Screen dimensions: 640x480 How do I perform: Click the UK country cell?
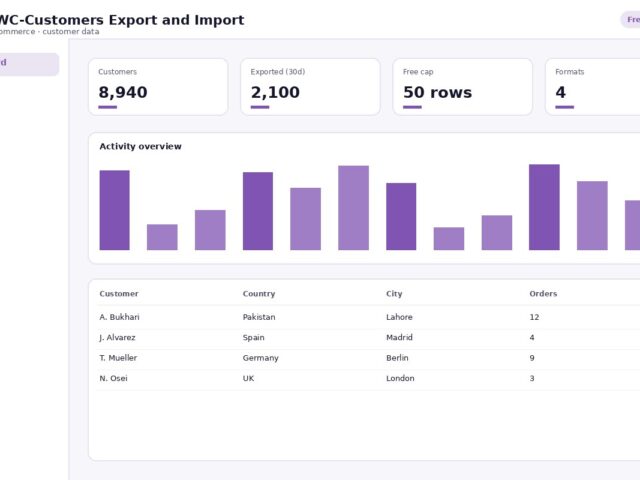[x=248, y=378]
